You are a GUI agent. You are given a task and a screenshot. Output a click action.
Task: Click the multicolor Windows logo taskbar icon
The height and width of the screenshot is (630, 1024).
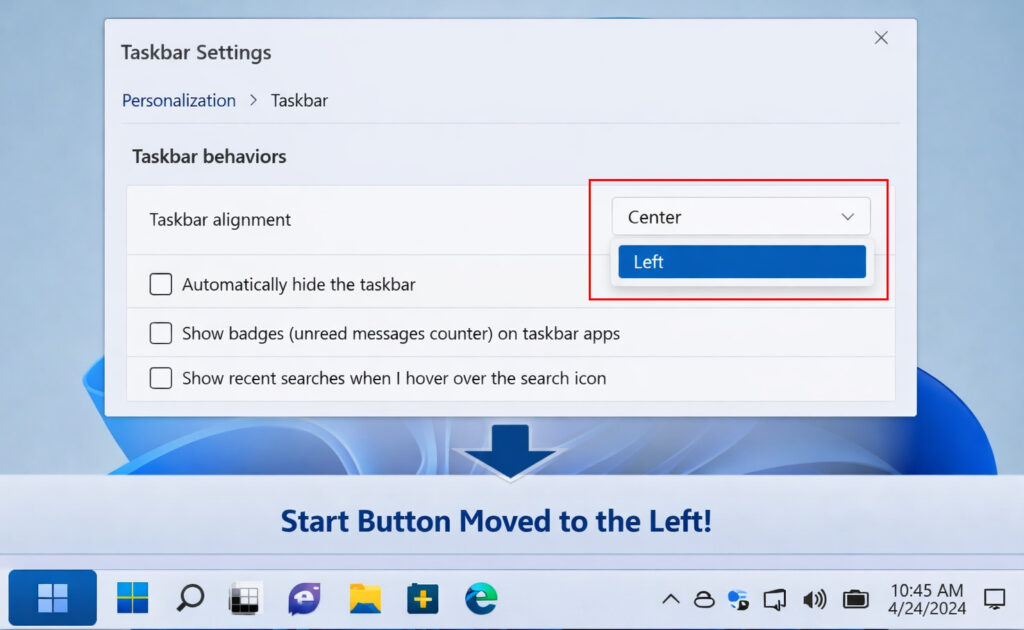pos(132,598)
